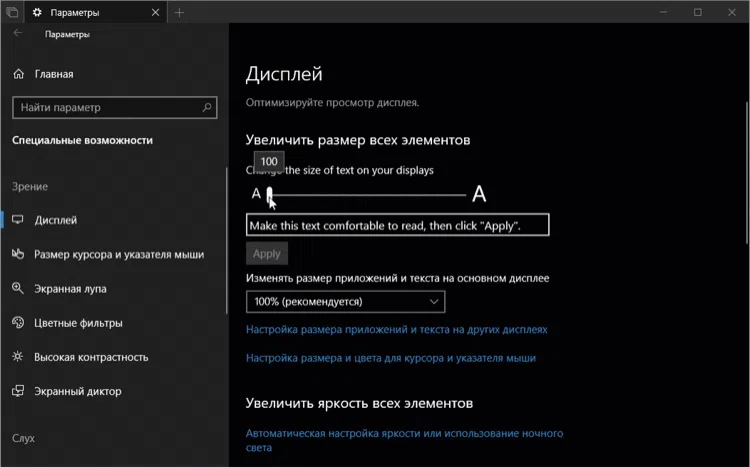This screenshot has height=467, width=750.
Task: Expand the 100% (рекомендуется) scale dropdown
Action: click(x=345, y=301)
